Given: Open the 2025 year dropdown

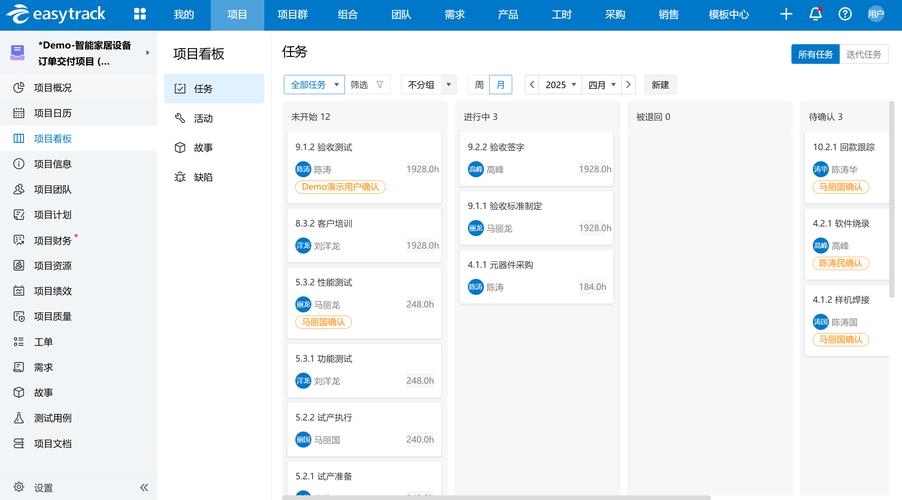Looking at the screenshot, I should click(560, 85).
